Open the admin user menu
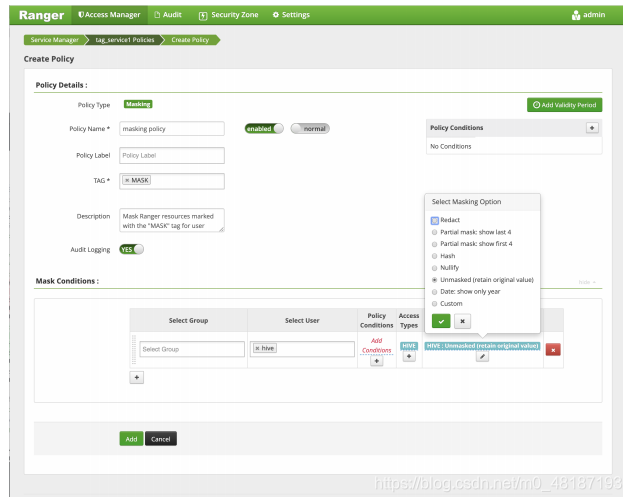Image resolution: width=632 pixels, height=502 pixels. (588, 15)
